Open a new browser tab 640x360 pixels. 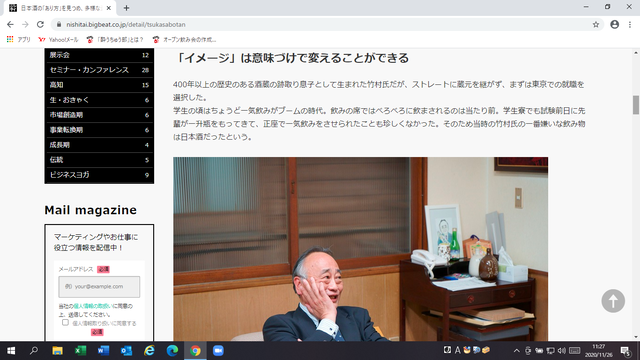(126, 8)
